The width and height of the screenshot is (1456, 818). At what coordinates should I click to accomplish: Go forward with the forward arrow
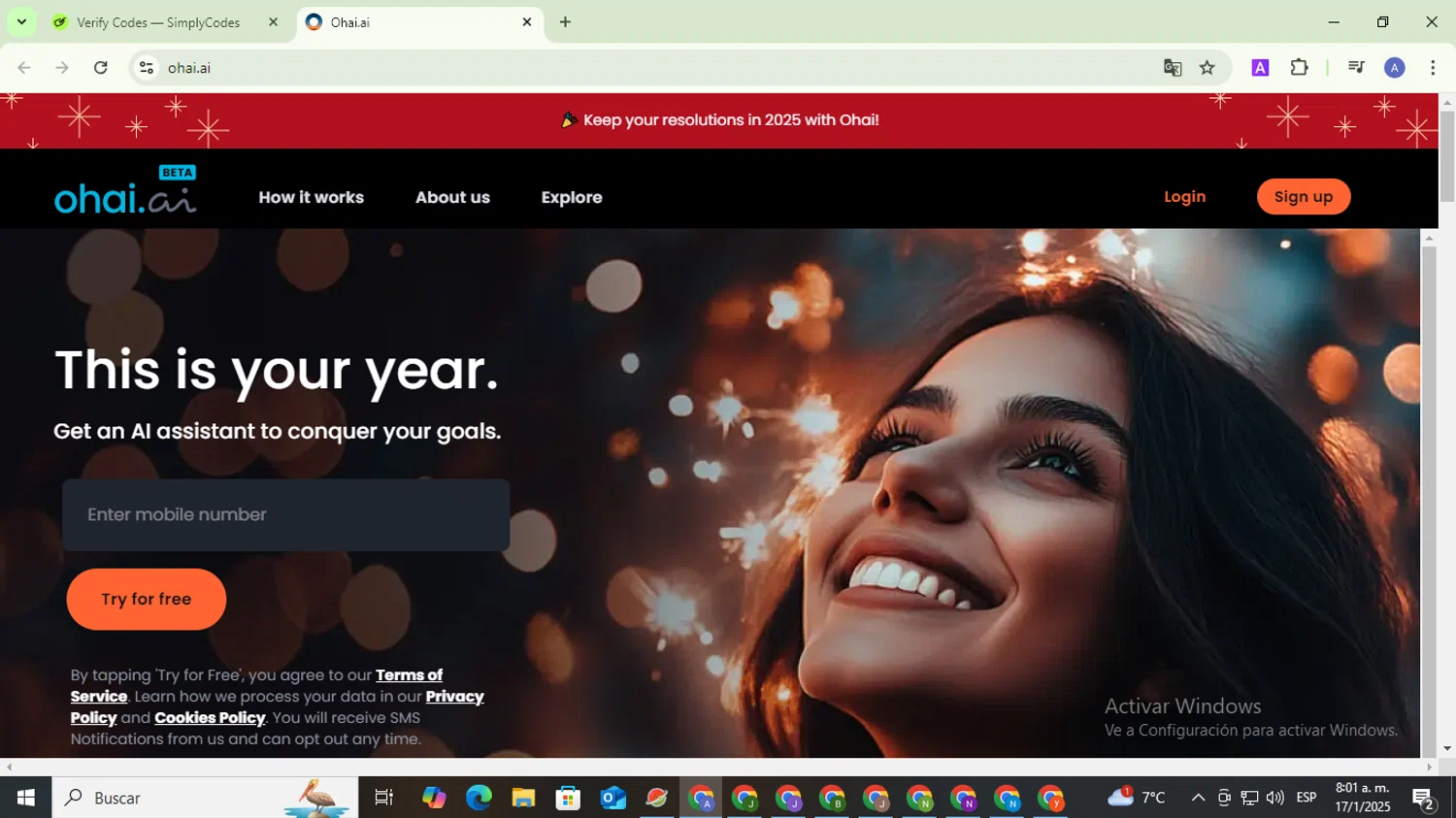point(62,68)
